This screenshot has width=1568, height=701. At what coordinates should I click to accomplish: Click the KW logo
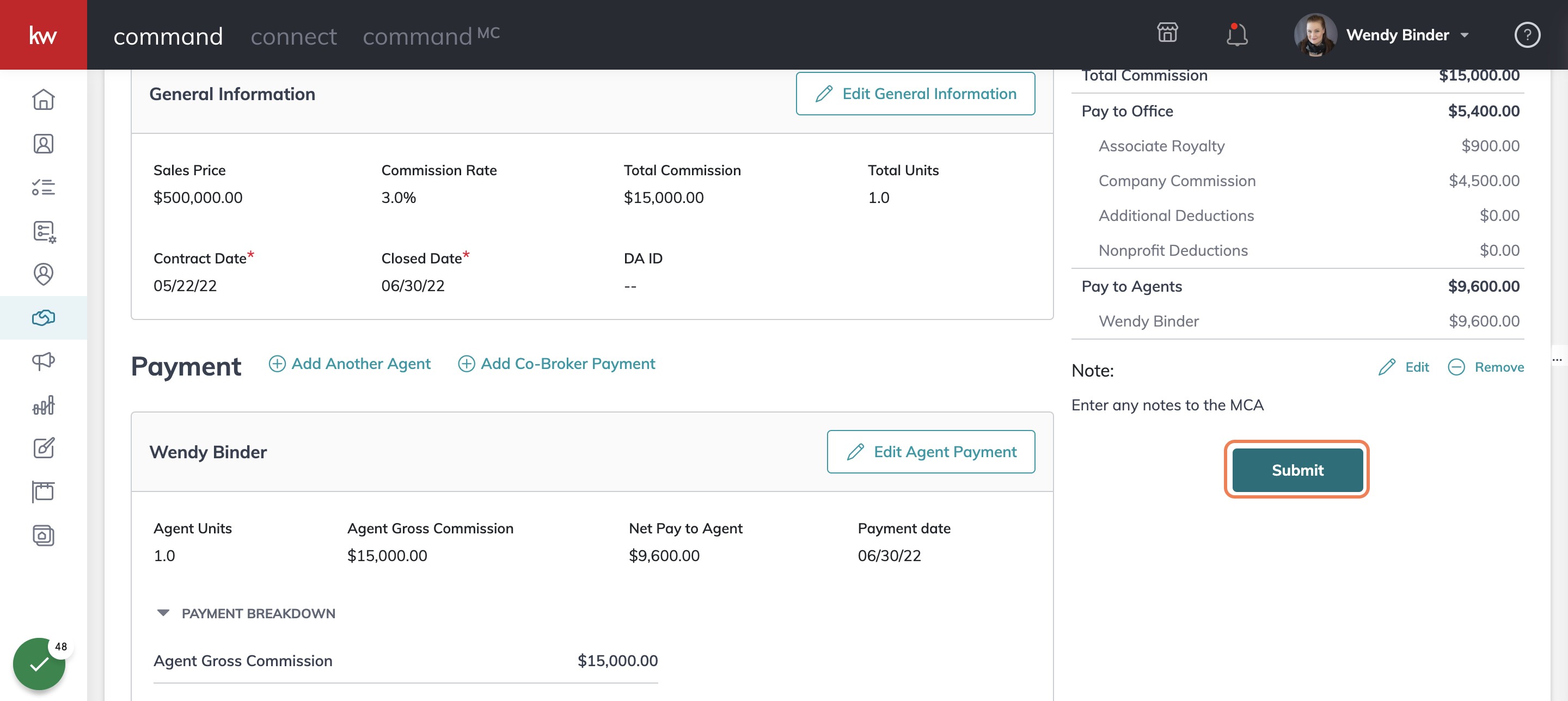43,35
